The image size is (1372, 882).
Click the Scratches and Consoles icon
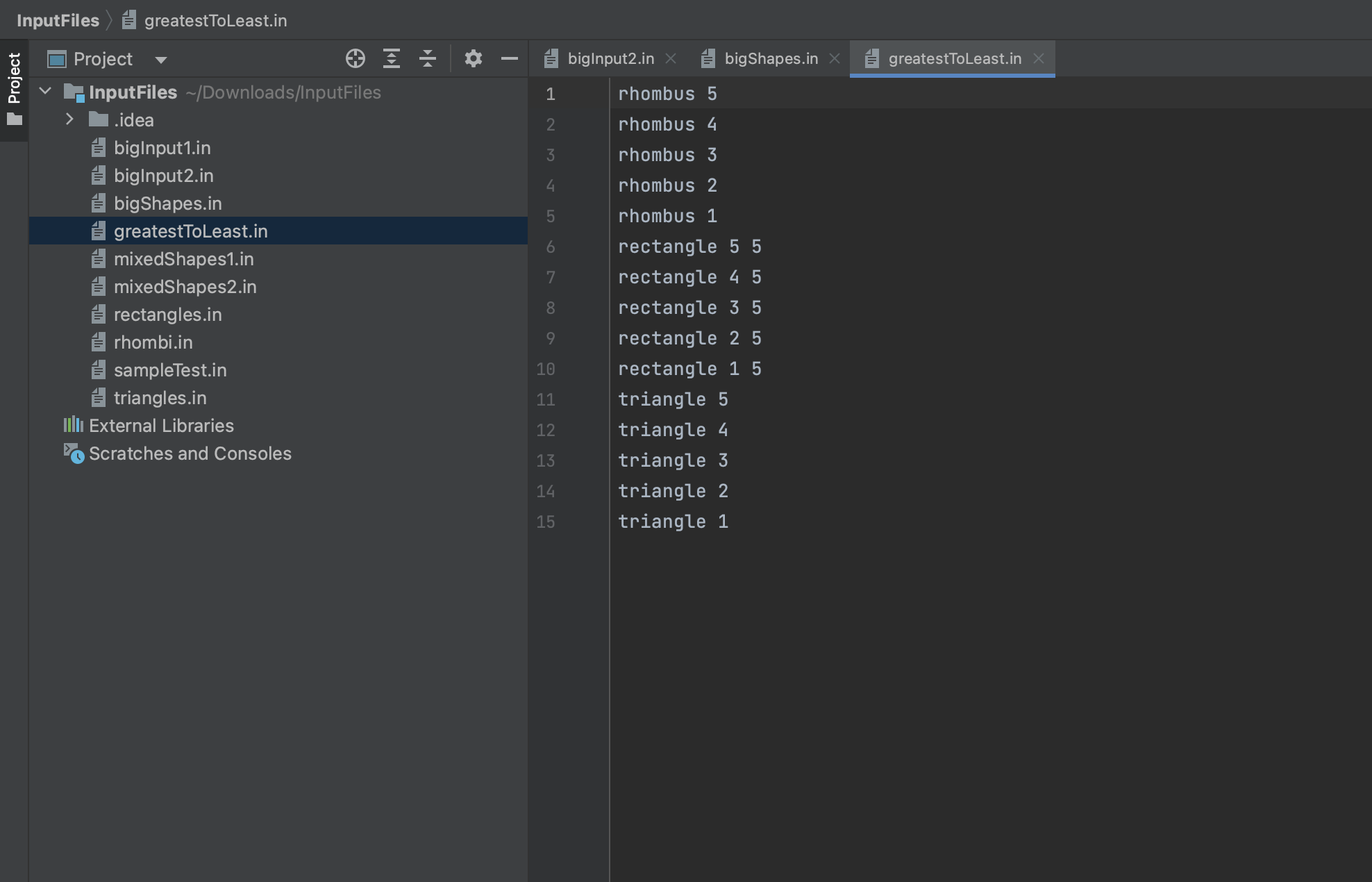(x=74, y=454)
